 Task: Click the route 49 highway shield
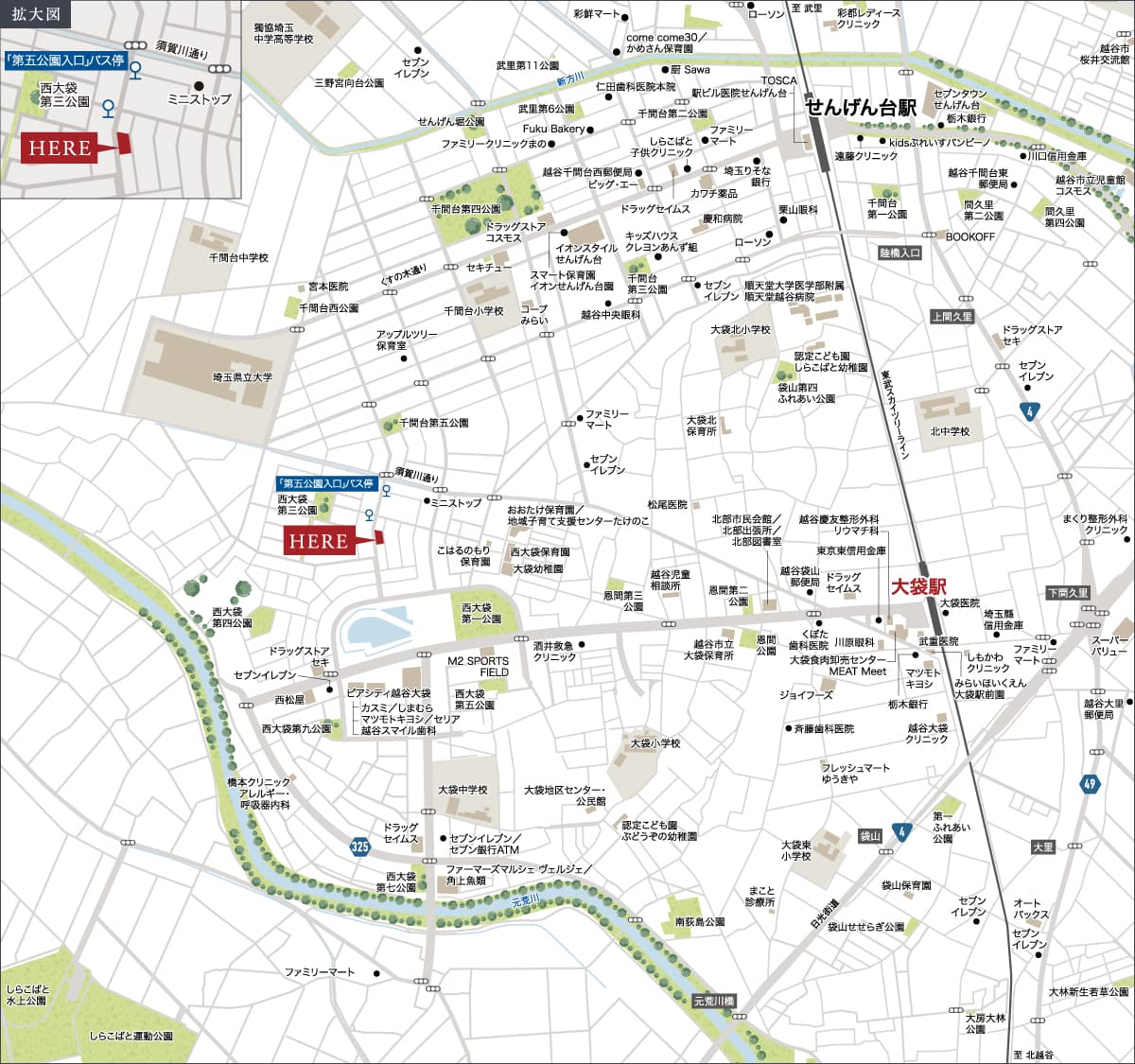click(1090, 784)
